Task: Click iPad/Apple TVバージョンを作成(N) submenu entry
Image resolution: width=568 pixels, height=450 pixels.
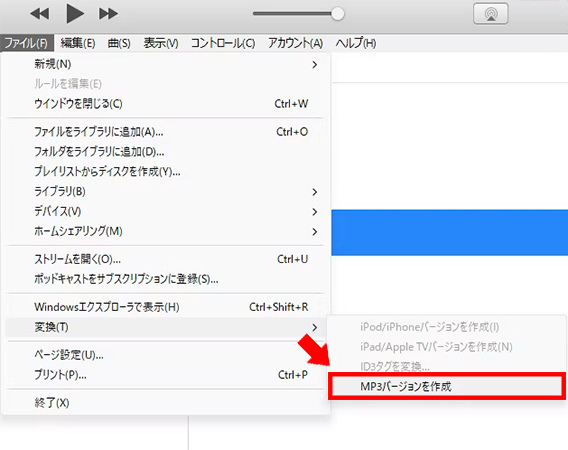Action: pyautogui.click(x=446, y=347)
